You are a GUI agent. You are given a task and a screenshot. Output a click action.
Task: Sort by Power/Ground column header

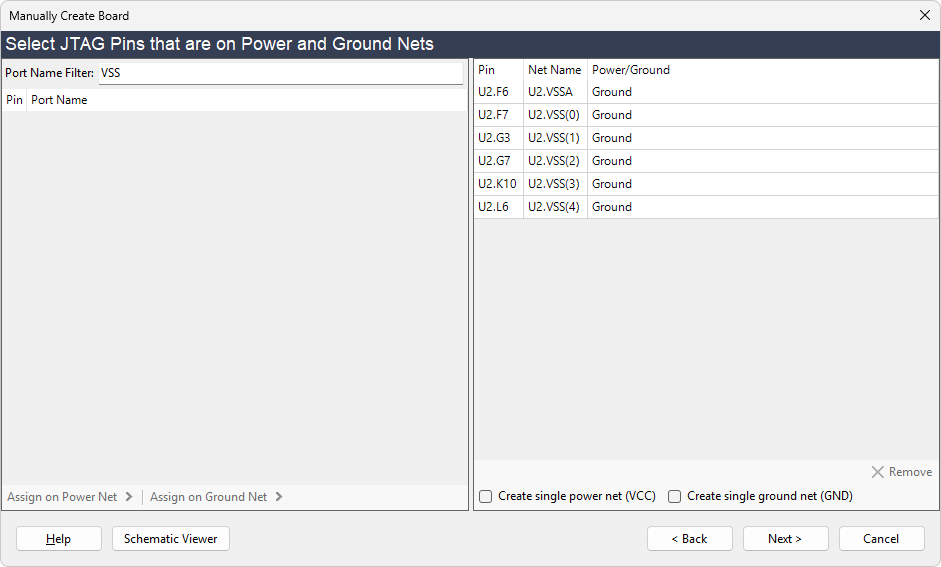(x=631, y=70)
